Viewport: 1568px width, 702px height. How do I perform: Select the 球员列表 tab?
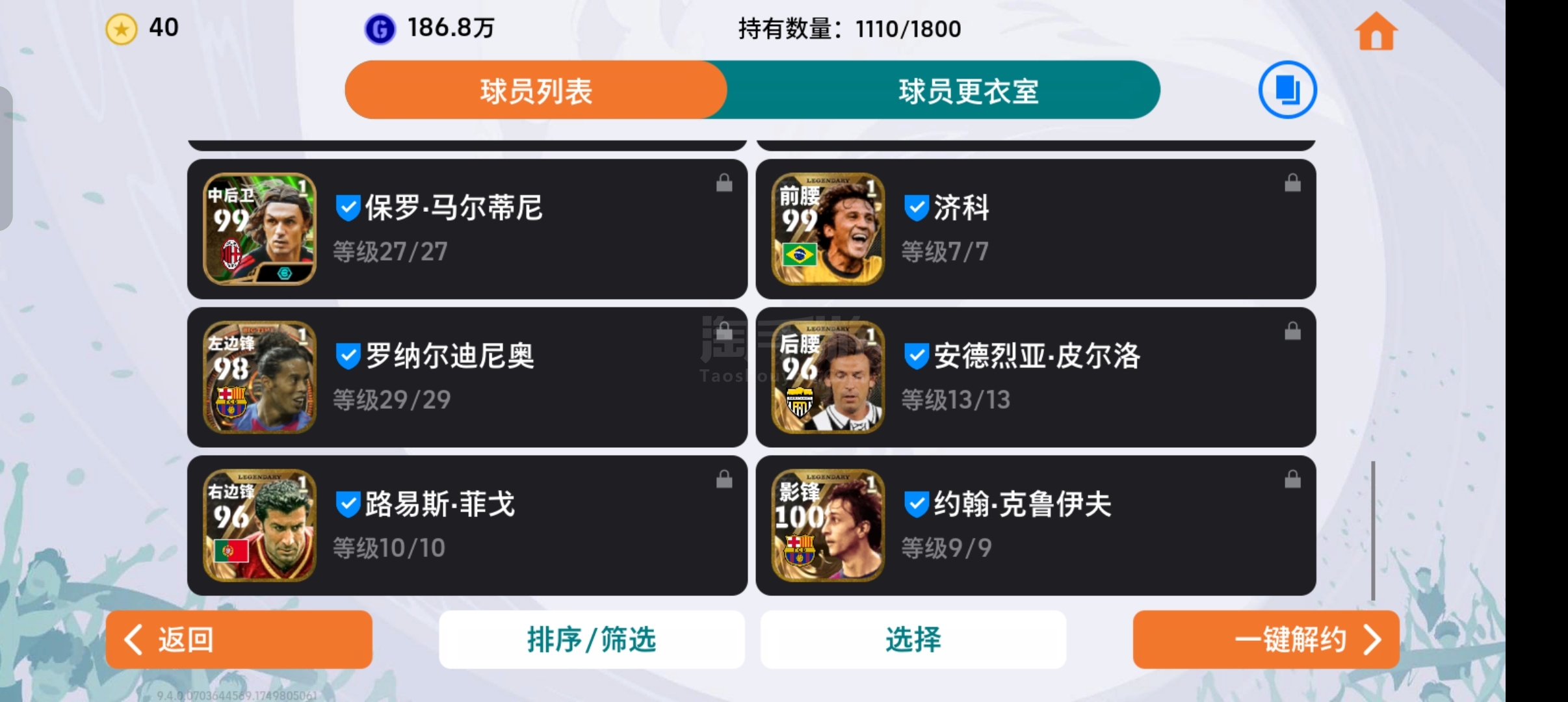point(536,90)
